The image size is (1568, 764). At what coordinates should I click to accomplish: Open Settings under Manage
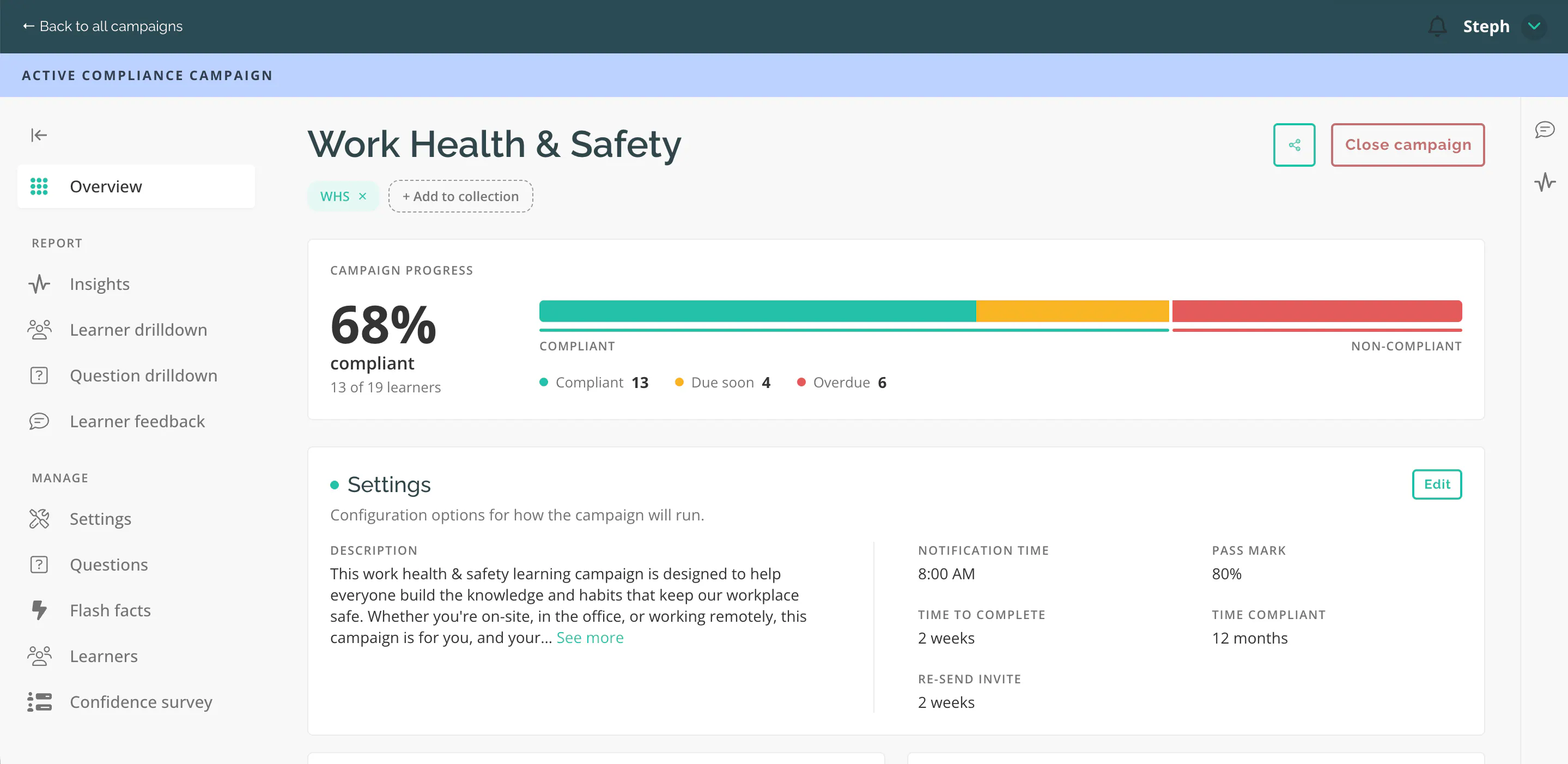(x=100, y=519)
